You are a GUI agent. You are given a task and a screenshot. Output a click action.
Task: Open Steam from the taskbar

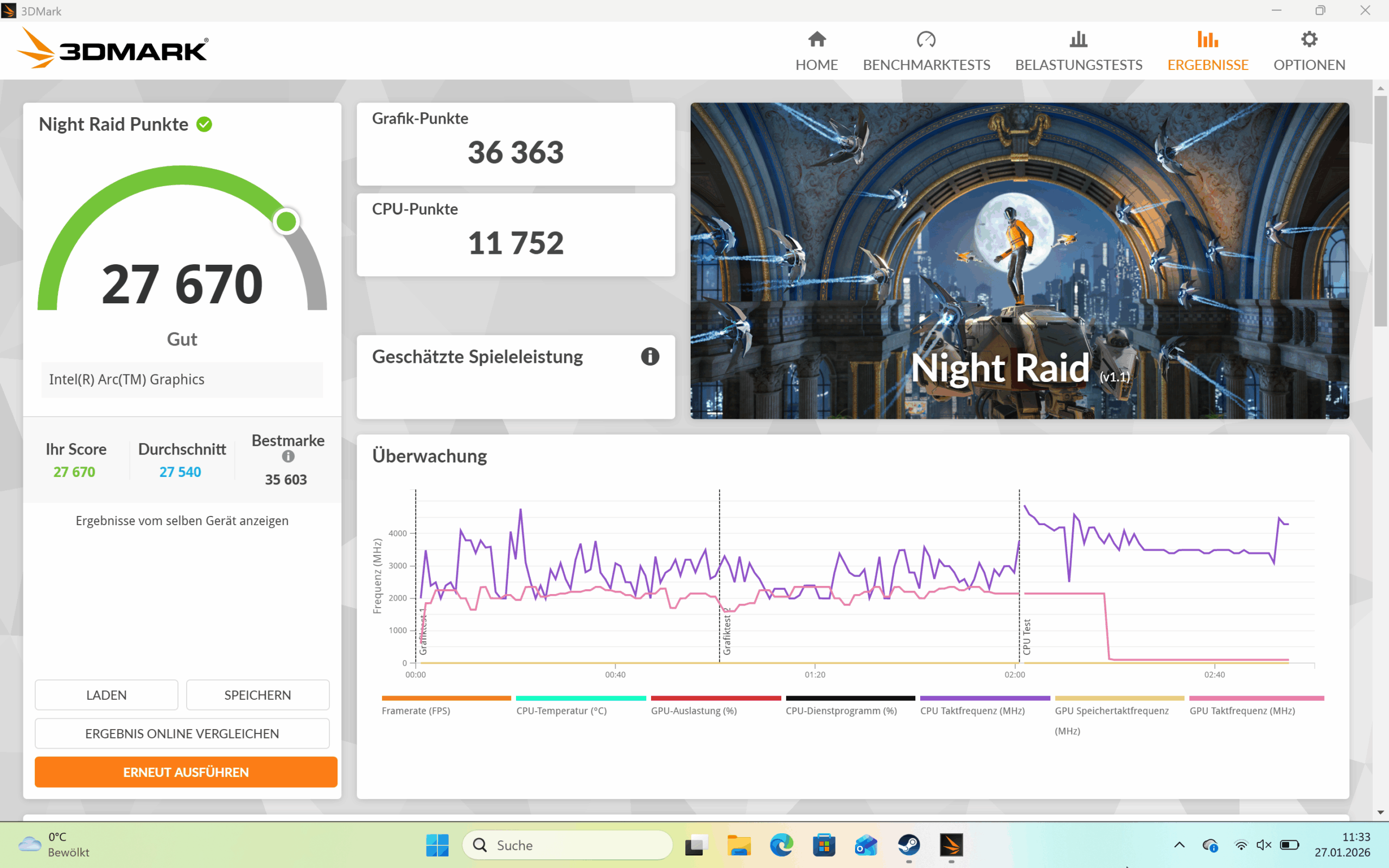[x=909, y=845]
